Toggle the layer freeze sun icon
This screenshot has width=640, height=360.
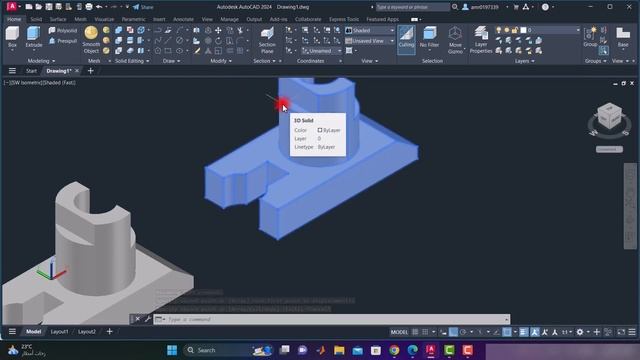coord(507,30)
